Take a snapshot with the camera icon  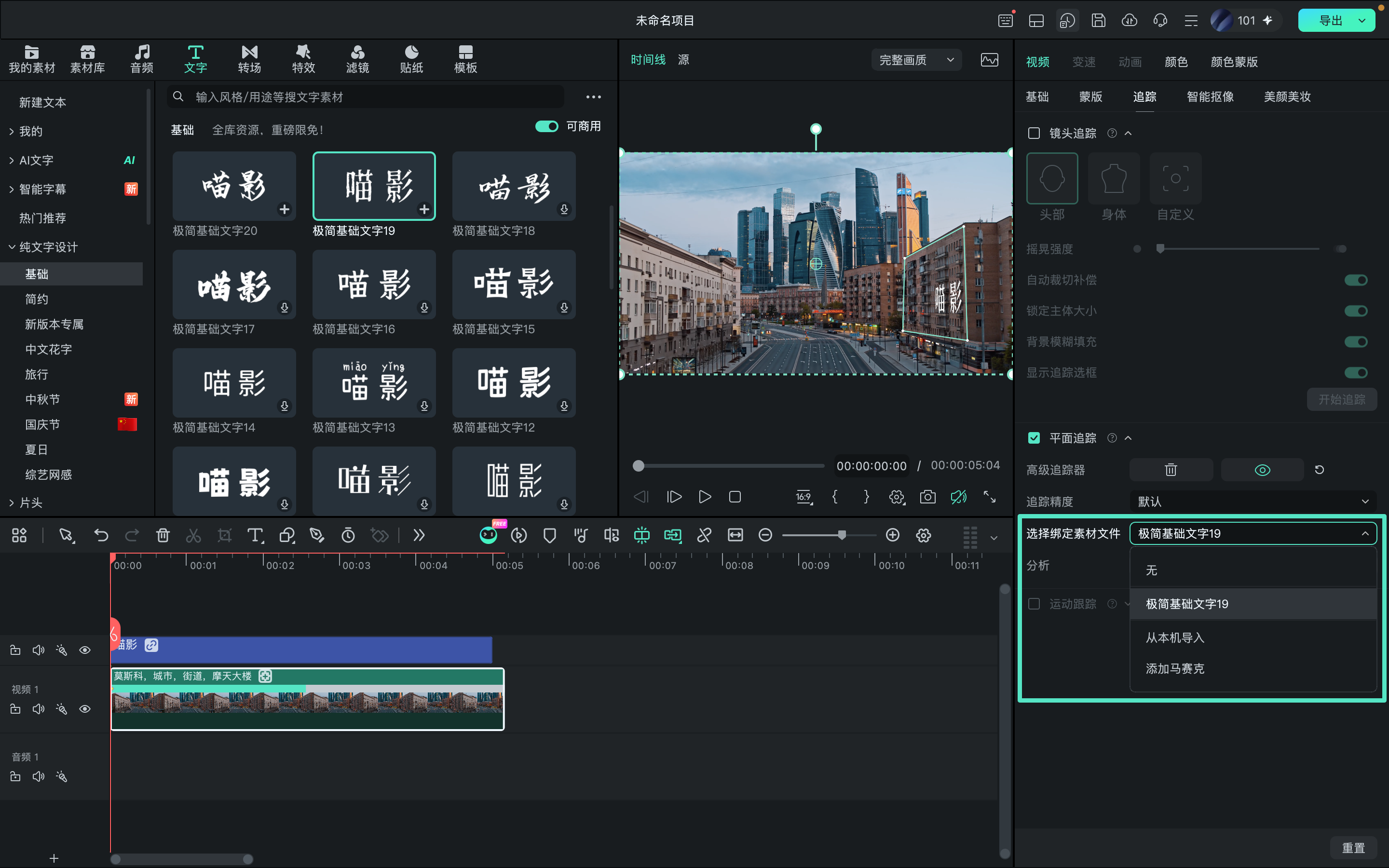[x=927, y=497]
